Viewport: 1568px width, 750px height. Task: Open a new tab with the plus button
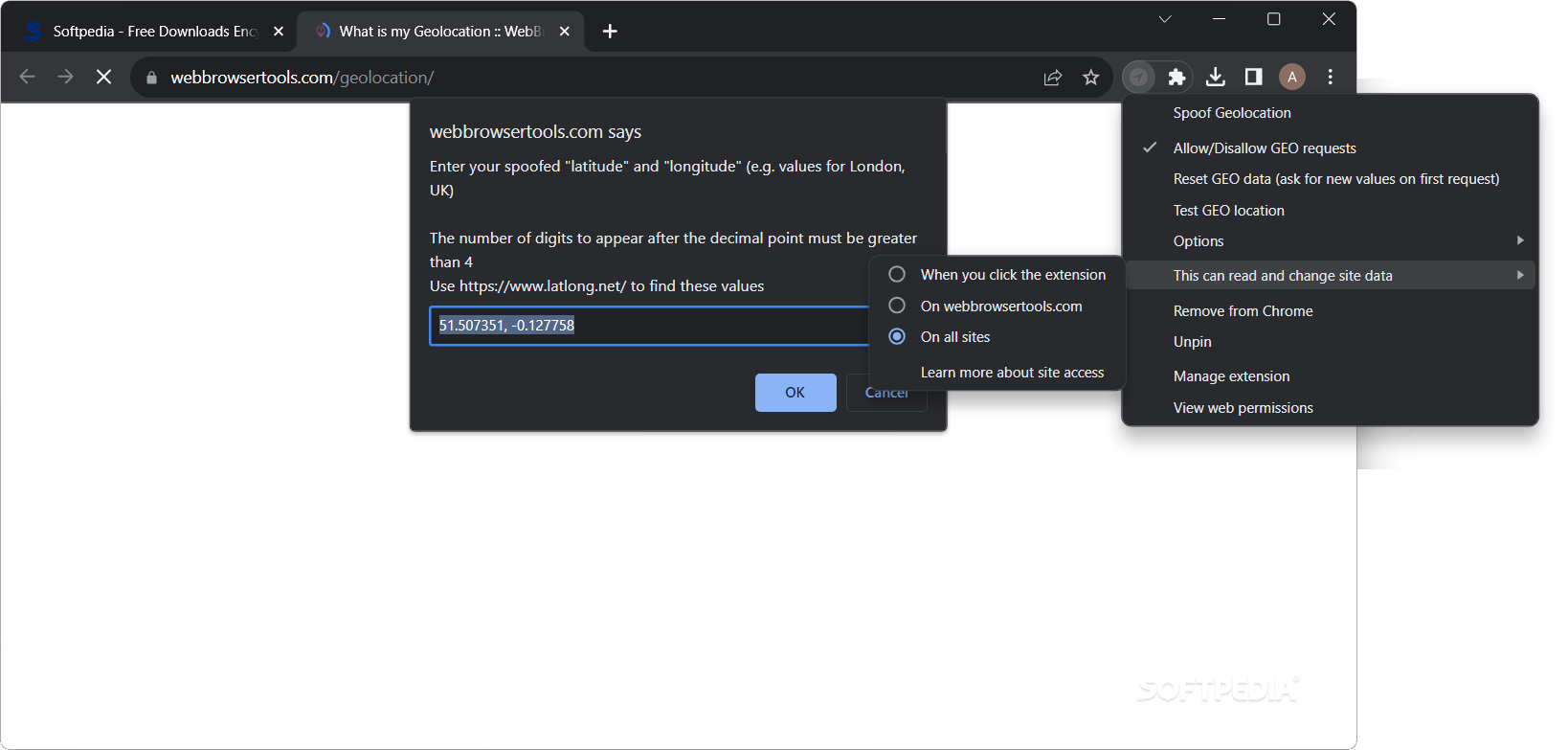[610, 32]
